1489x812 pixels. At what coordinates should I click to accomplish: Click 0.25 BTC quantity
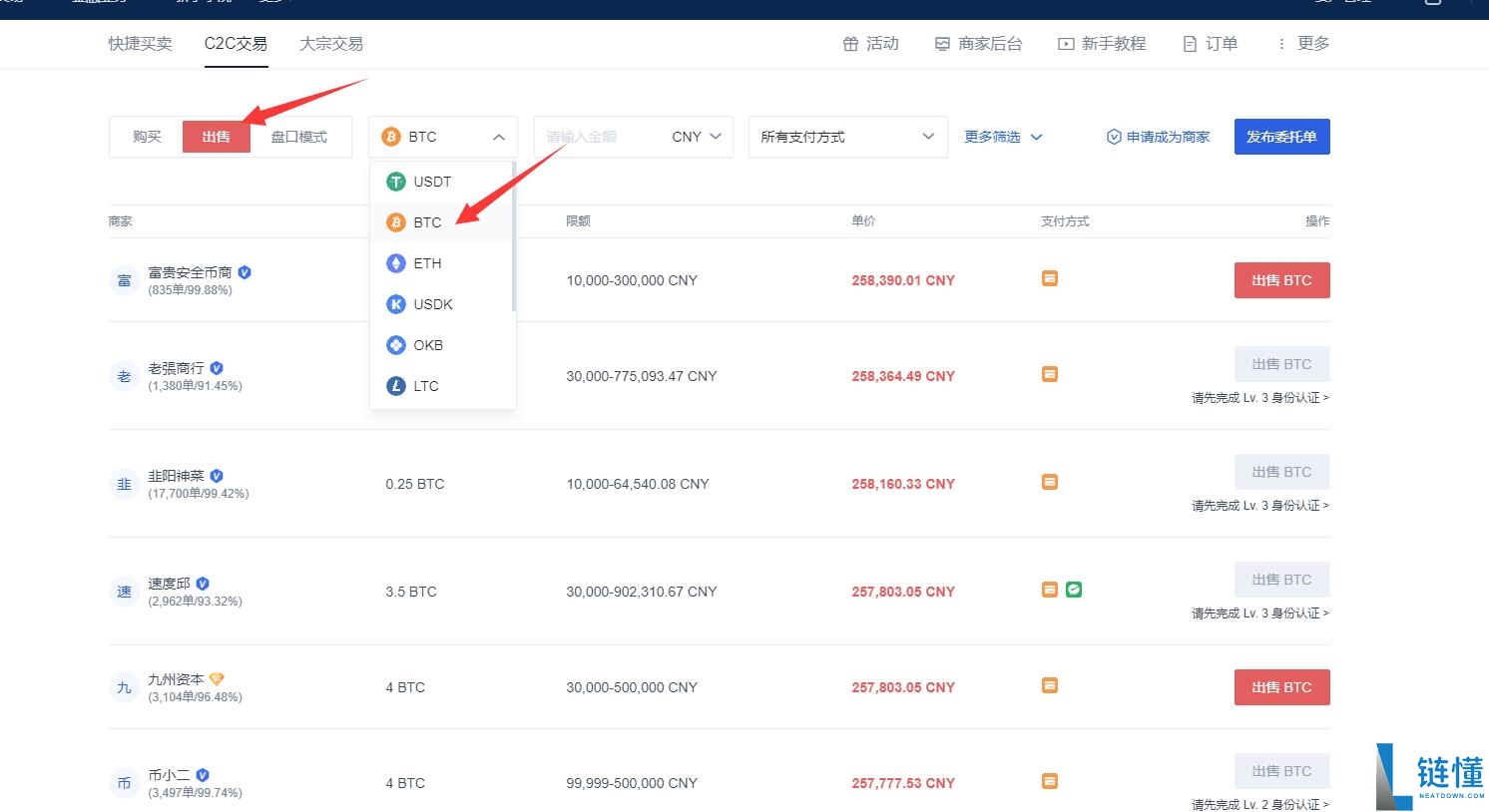(415, 484)
